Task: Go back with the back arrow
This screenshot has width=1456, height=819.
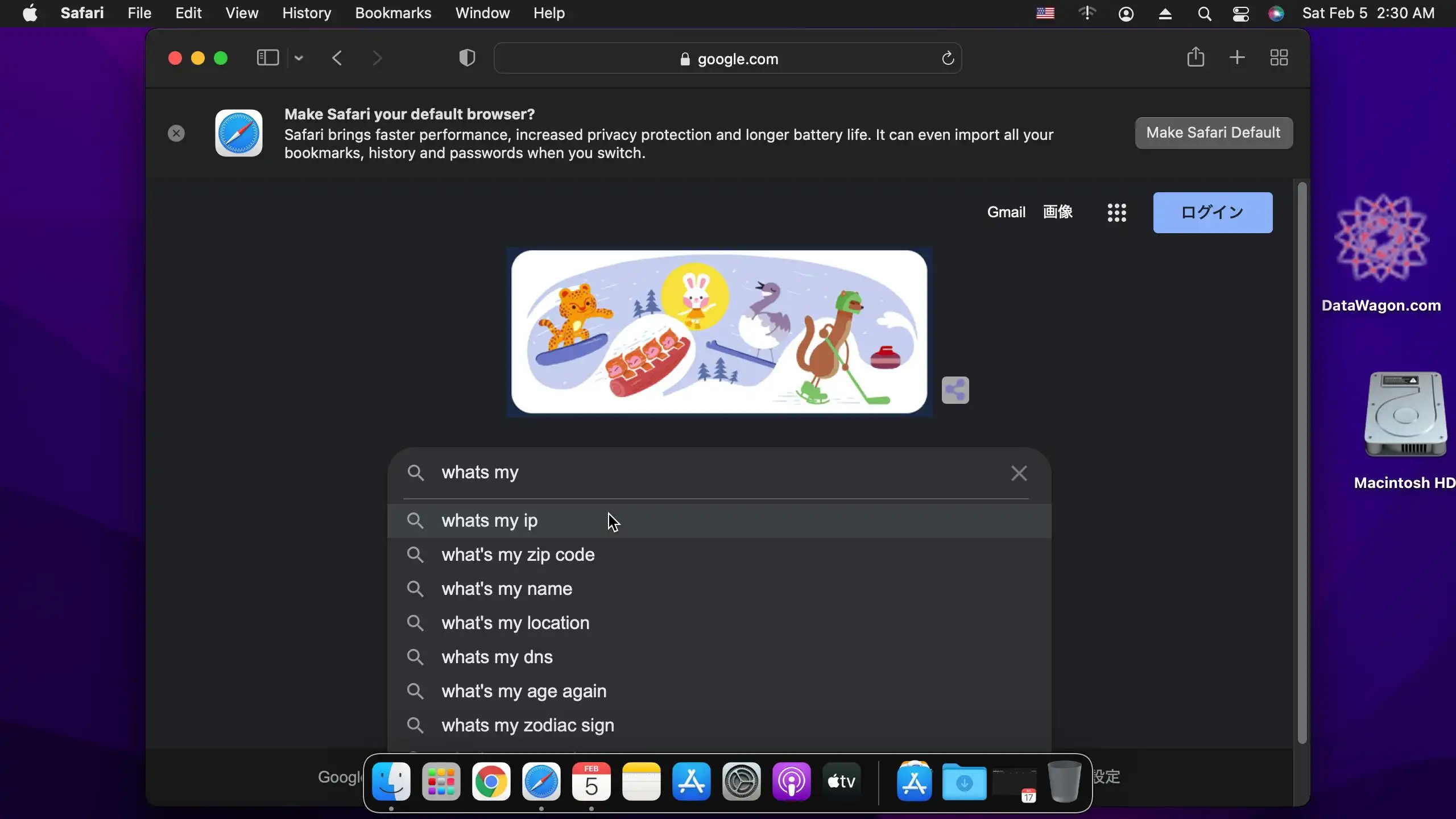Action: point(337,58)
